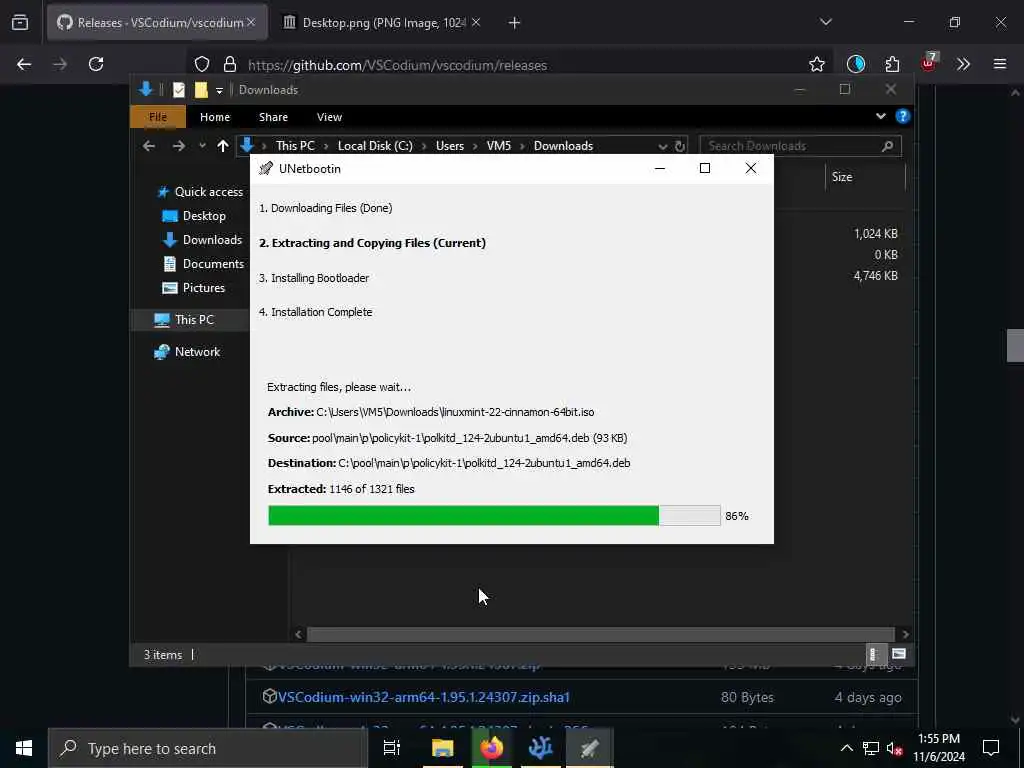Click VM5 in the address breadcrumb
The width and height of the screenshot is (1024, 768).
498,146
